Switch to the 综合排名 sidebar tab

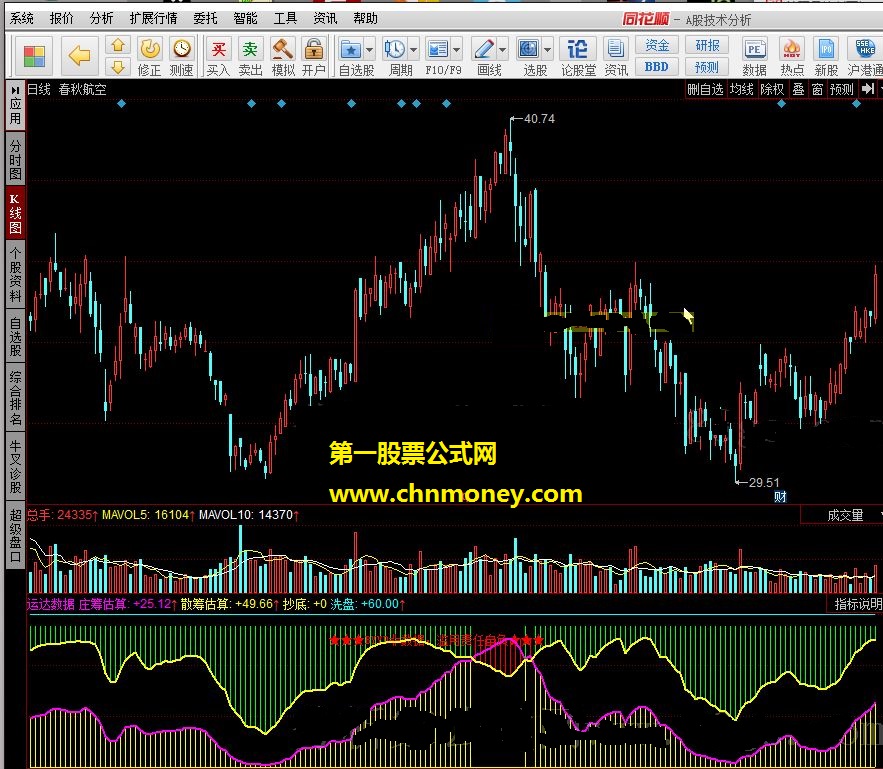click(x=15, y=397)
